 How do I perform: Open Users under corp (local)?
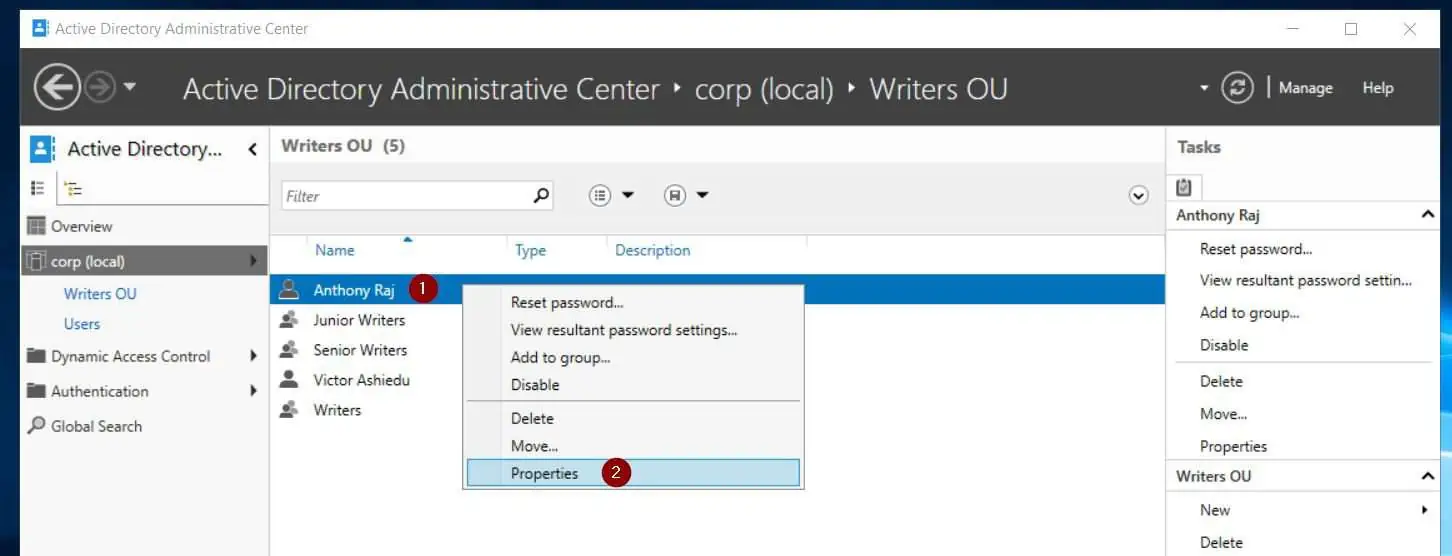coord(82,323)
